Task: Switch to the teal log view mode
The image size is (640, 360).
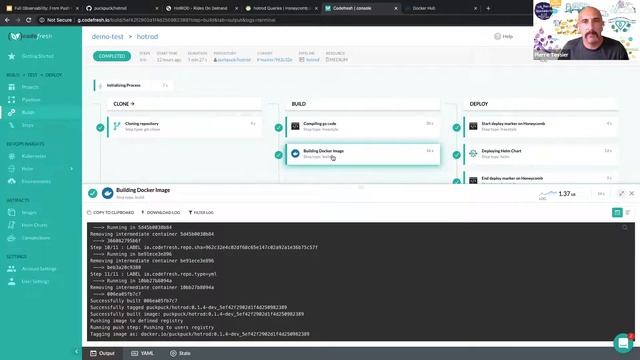Action: tap(617, 212)
